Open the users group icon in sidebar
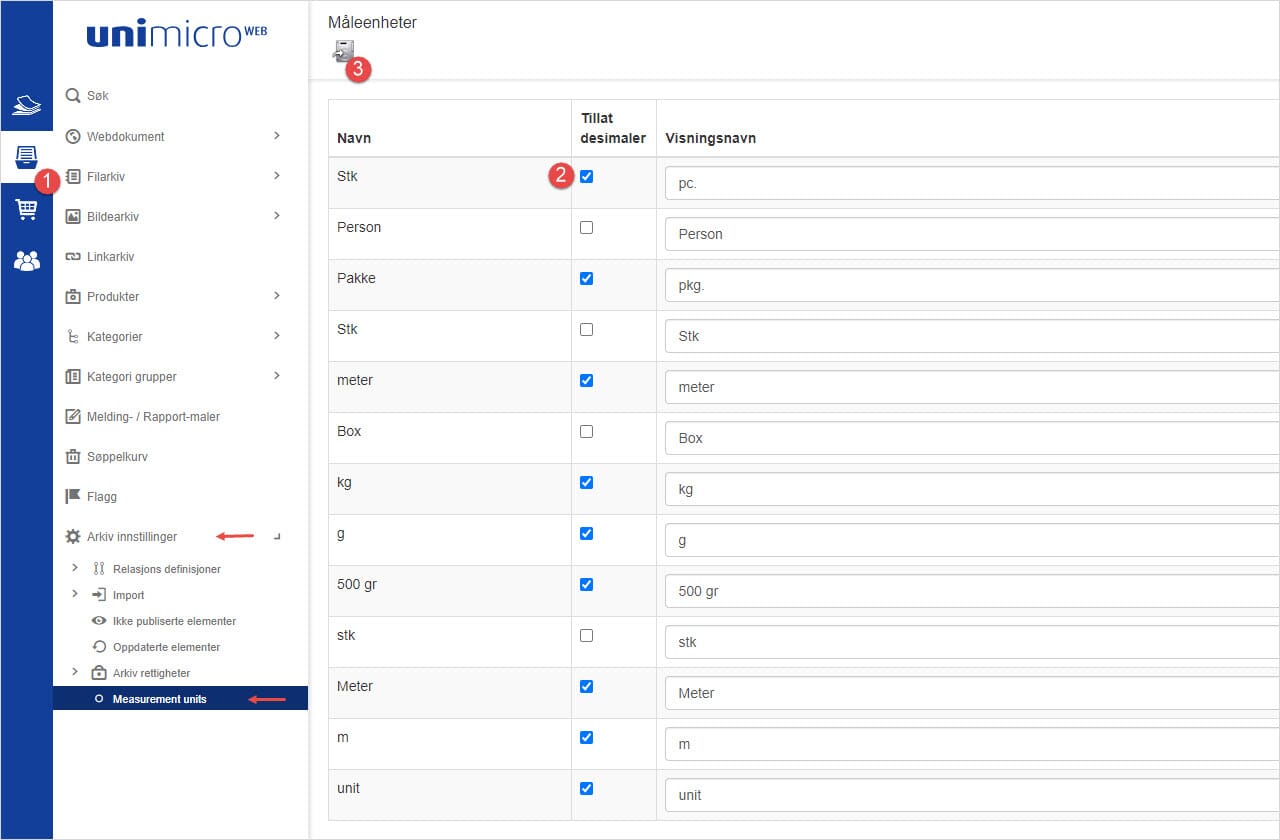The height and width of the screenshot is (840, 1280). point(26,261)
